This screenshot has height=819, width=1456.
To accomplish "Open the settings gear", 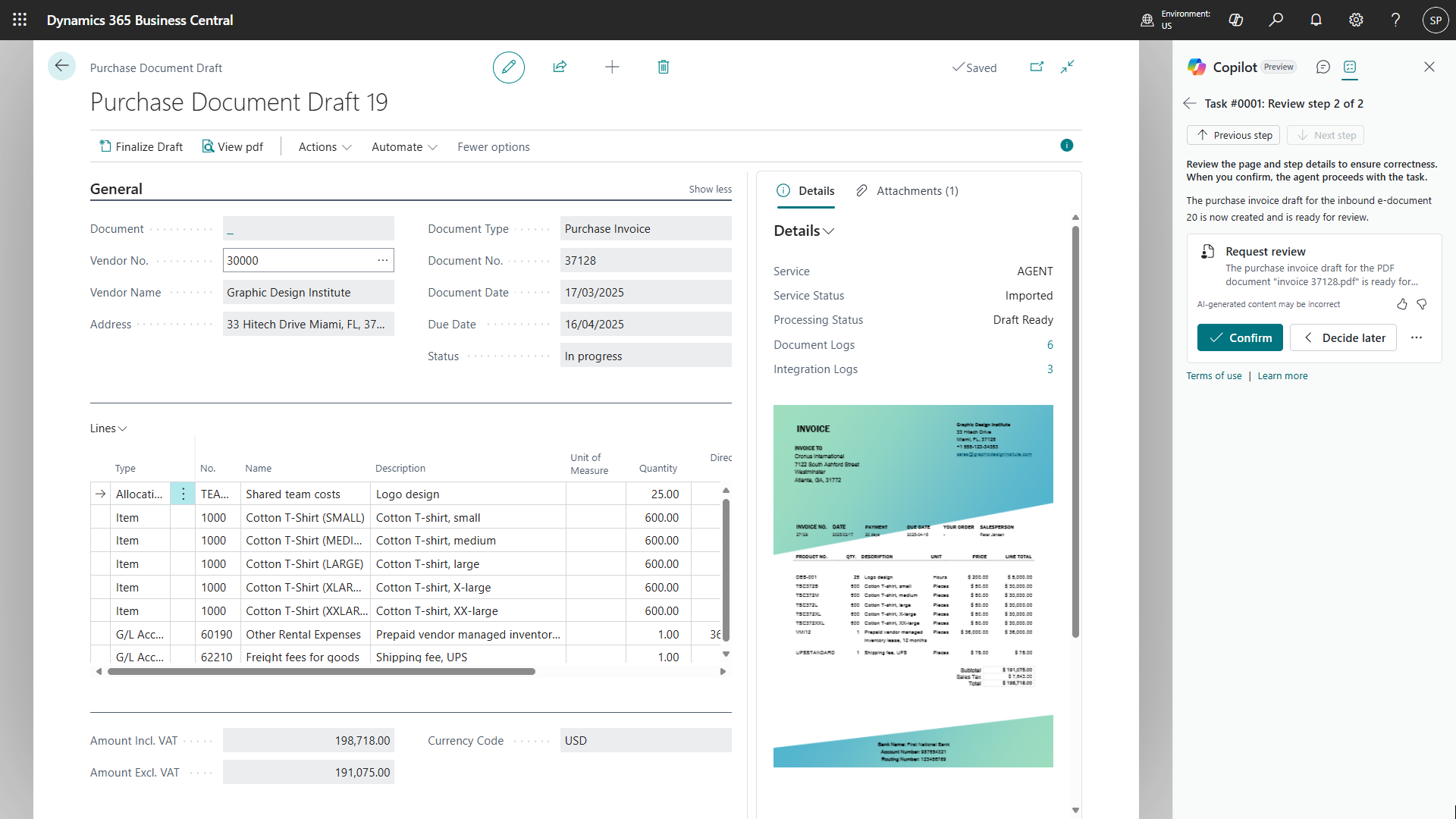I will (x=1356, y=20).
